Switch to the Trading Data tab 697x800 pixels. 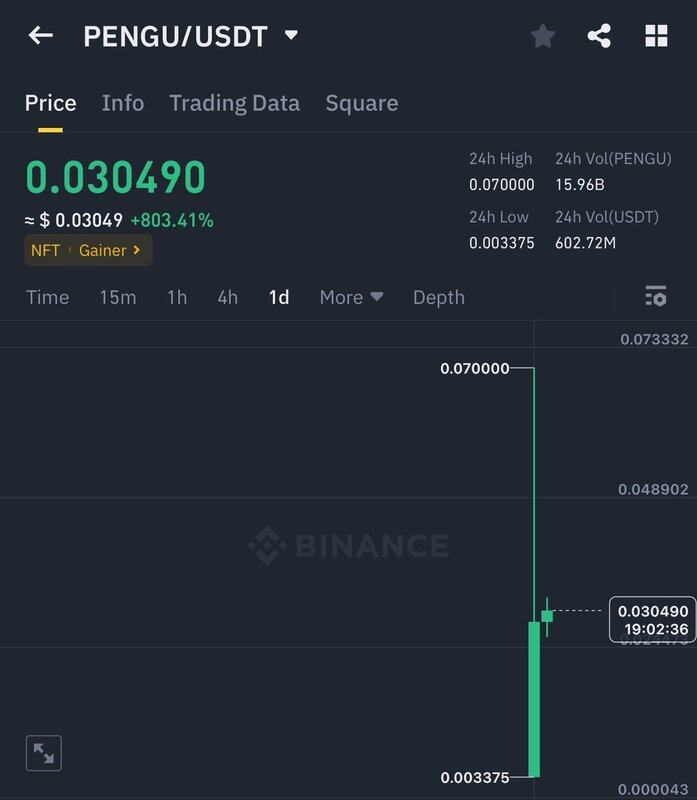[235, 103]
